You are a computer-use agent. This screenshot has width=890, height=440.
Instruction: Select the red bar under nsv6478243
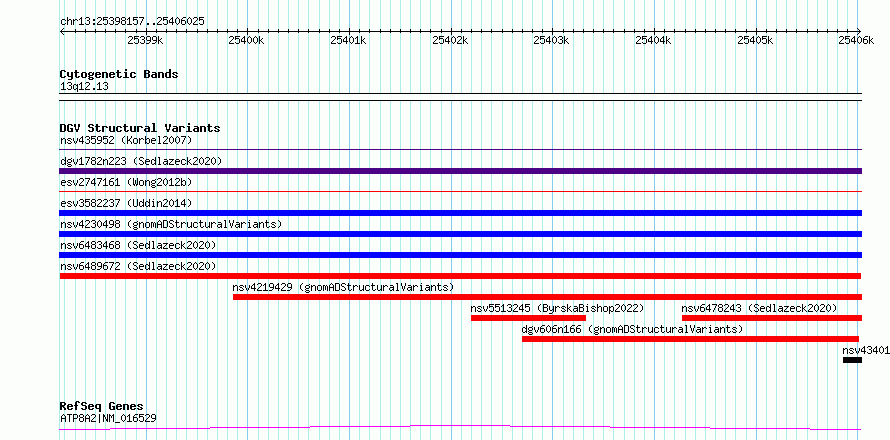pos(772,318)
